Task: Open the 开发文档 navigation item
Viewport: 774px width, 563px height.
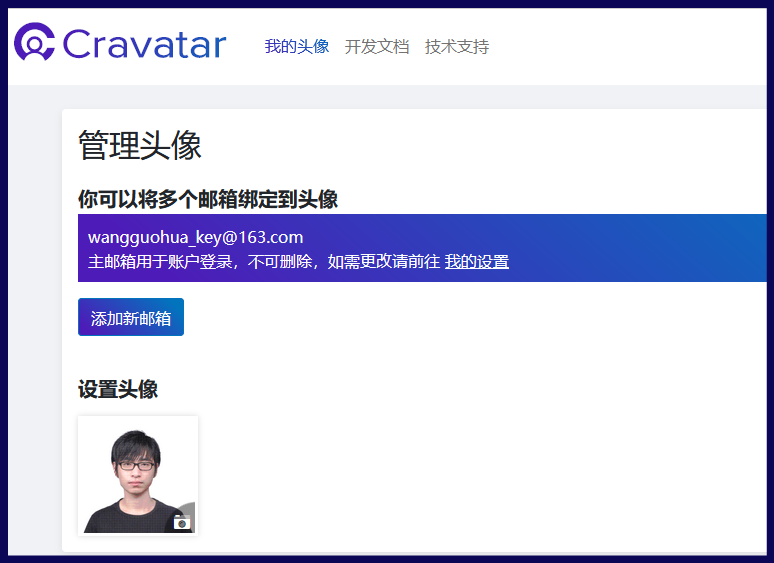Action: (377, 46)
